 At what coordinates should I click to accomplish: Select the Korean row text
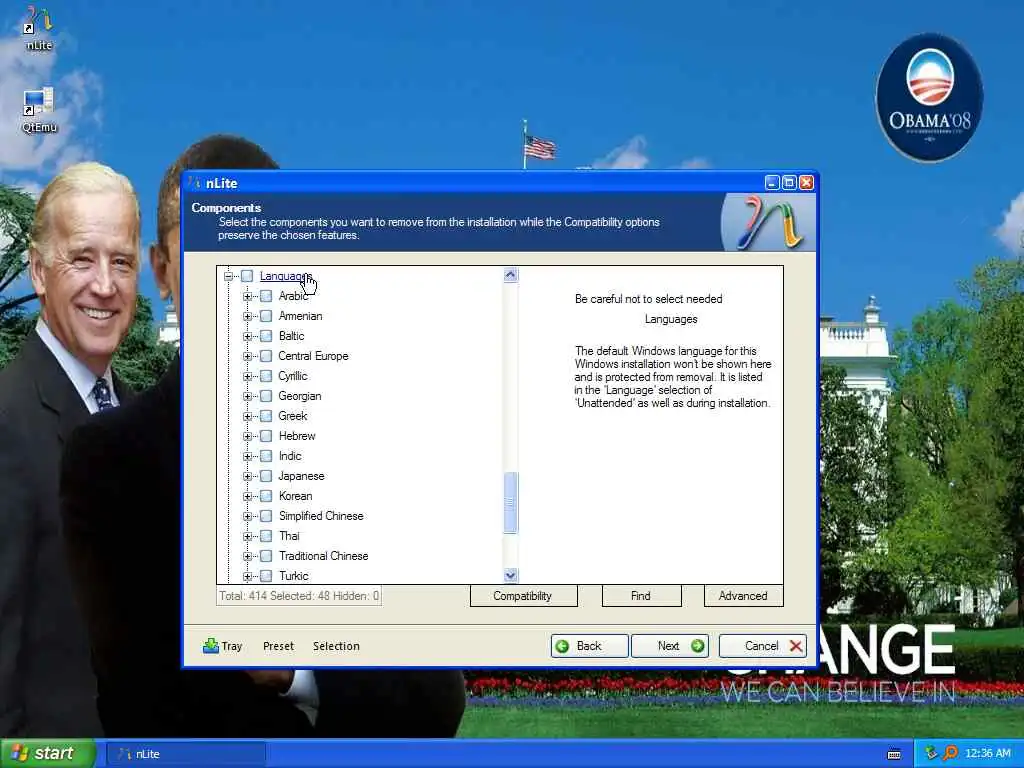[295, 496]
